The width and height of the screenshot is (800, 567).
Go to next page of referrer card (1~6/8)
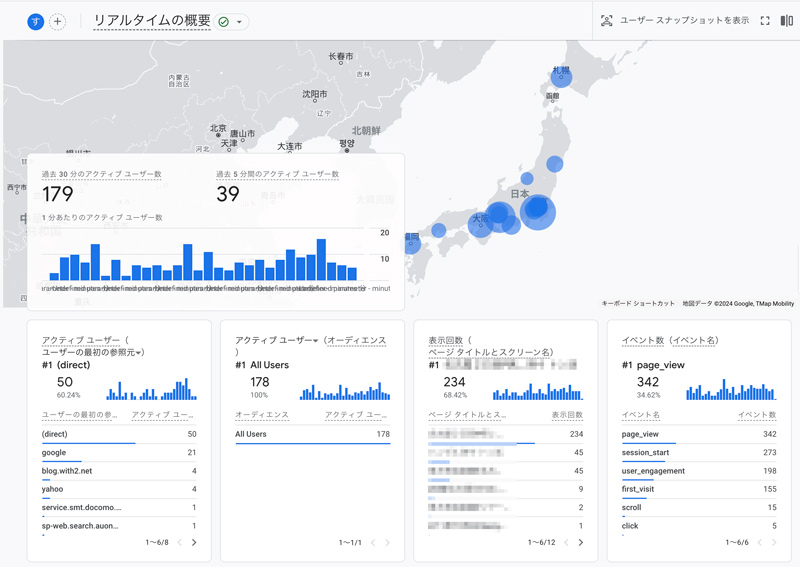[x=194, y=543]
